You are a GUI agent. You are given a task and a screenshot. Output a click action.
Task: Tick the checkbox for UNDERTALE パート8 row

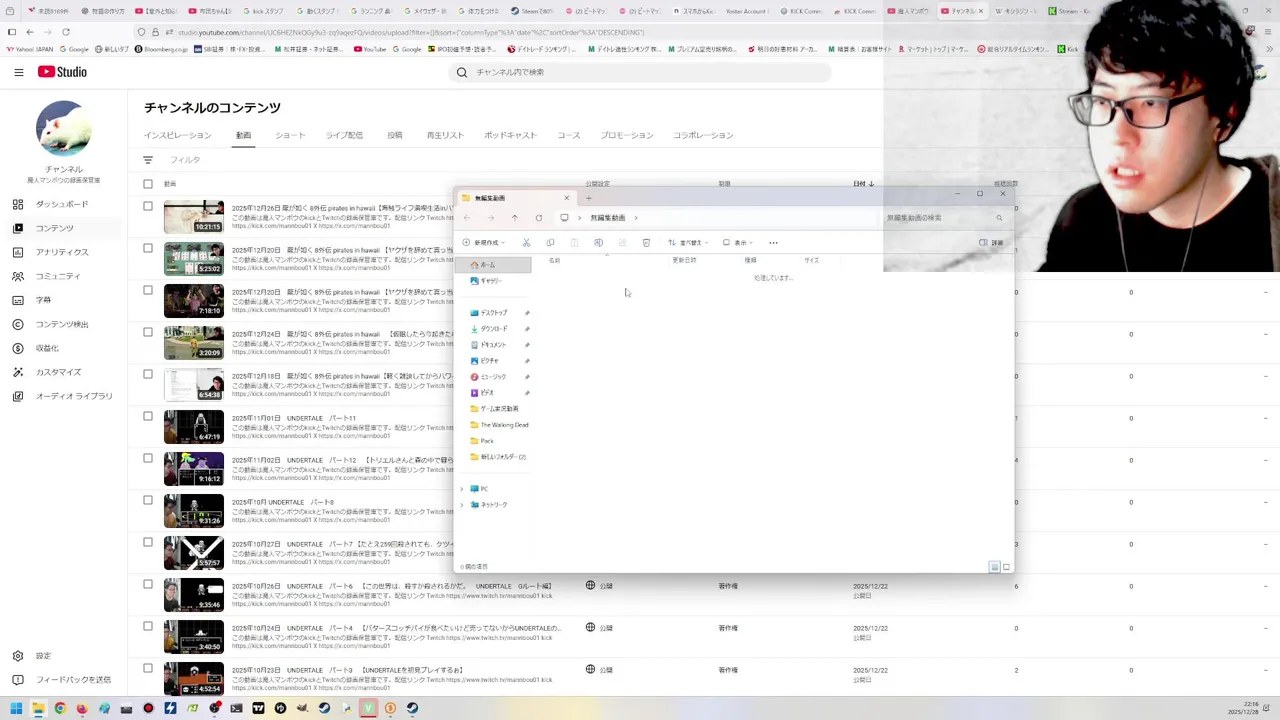click(x=148, y=500)
